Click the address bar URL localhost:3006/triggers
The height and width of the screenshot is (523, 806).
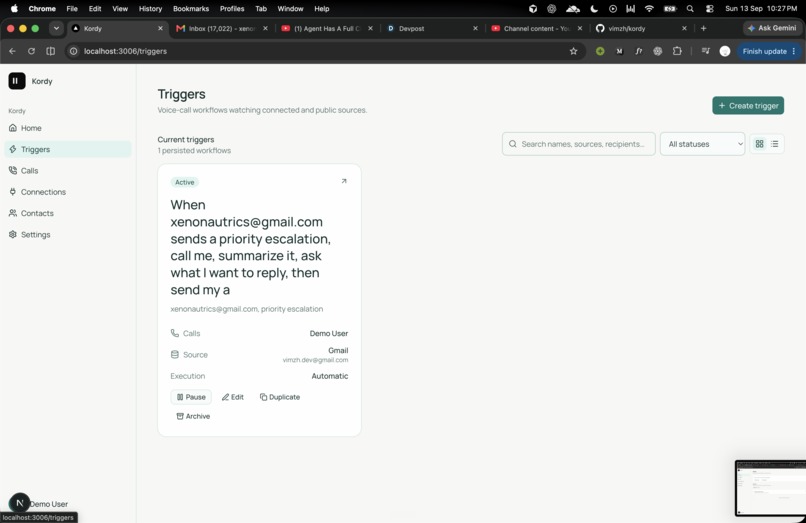[125, 51]
